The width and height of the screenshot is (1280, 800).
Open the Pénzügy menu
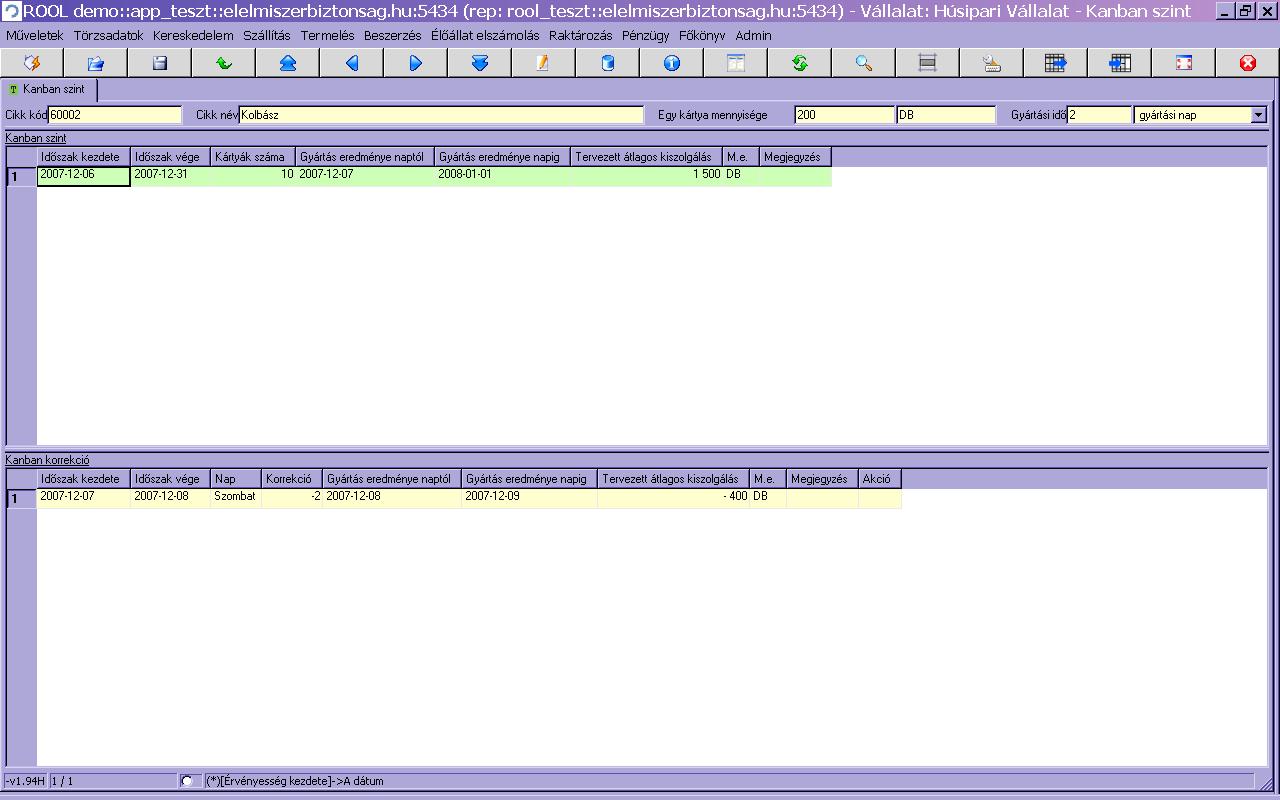point(646,35)
